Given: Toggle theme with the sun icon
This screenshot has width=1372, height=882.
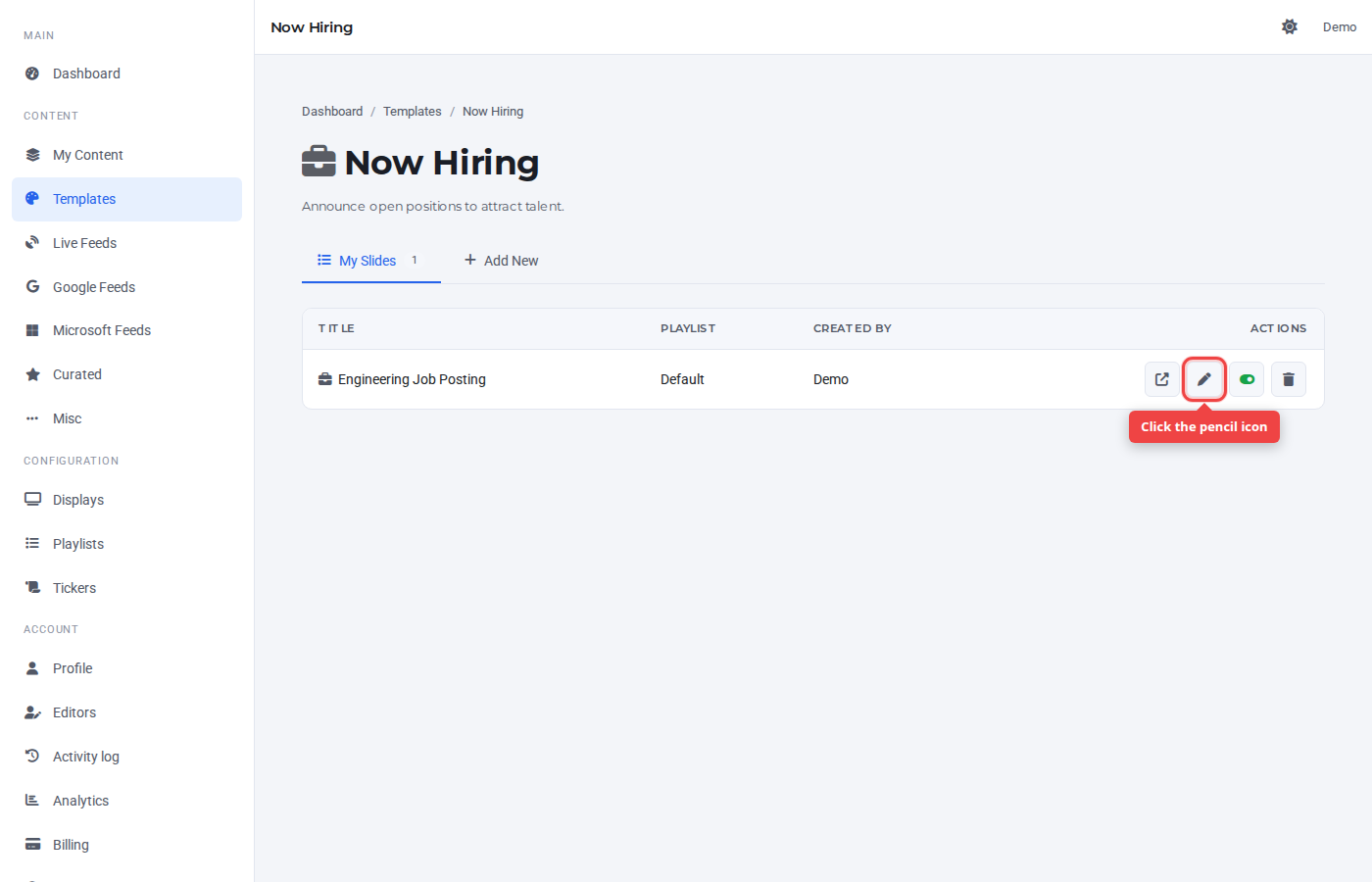Looking at the screenshot, I should (x=1290, y=27).
